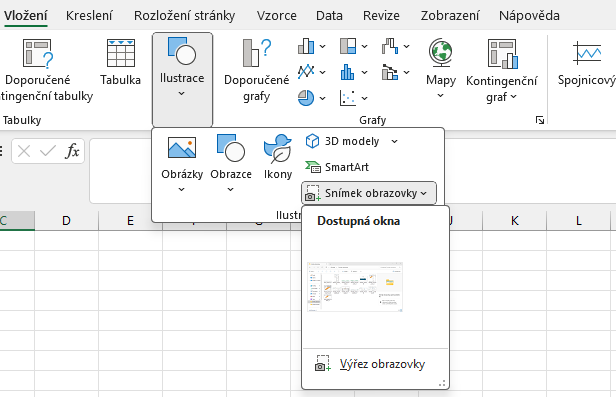Screen dimensions: 616x397
Task: Open Grafy group dialog launcher
Action: (x=540, y=120)
